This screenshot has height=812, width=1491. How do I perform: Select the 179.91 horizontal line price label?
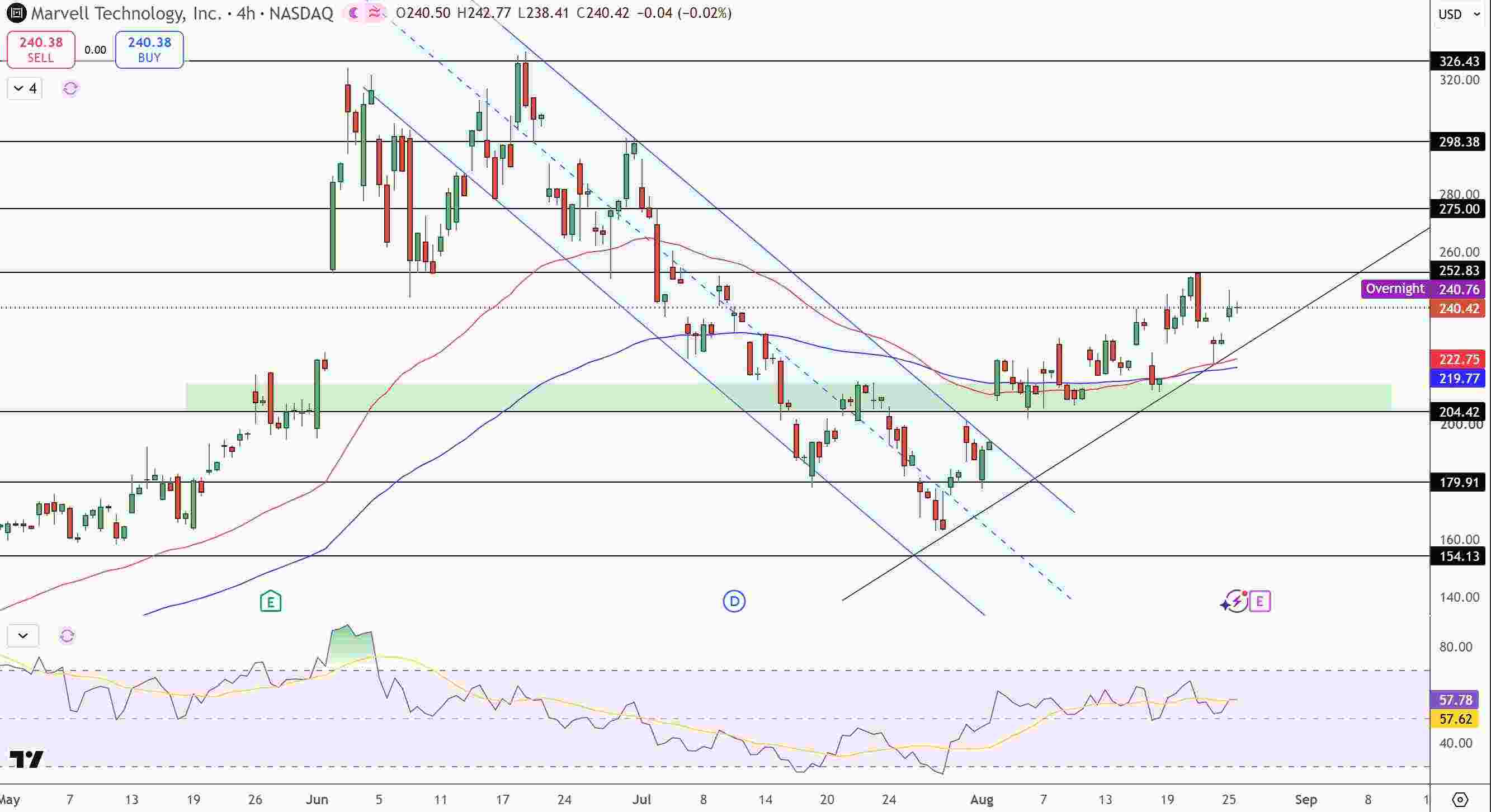1458,482
